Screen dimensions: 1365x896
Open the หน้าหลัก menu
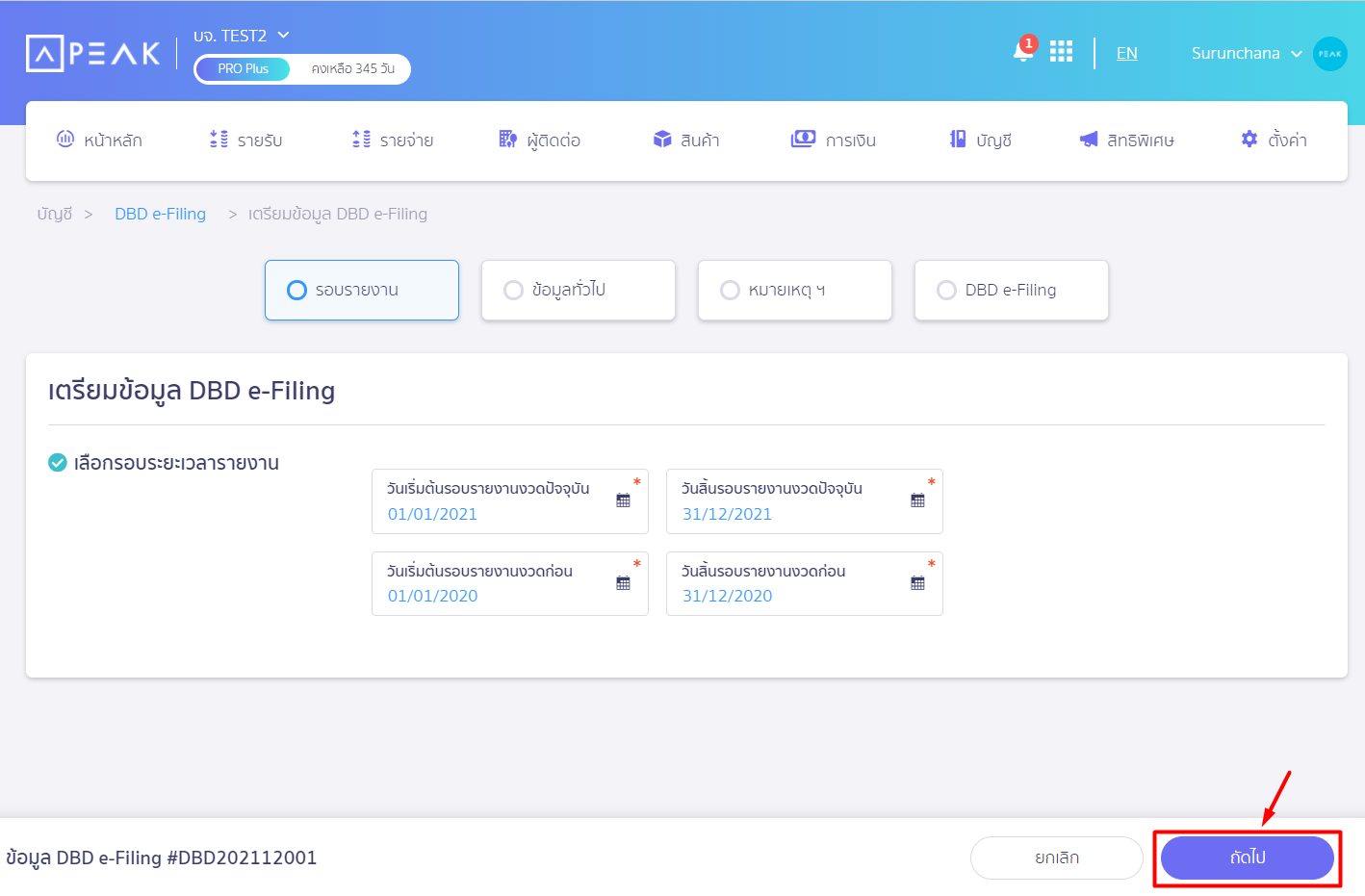point(99,140)
